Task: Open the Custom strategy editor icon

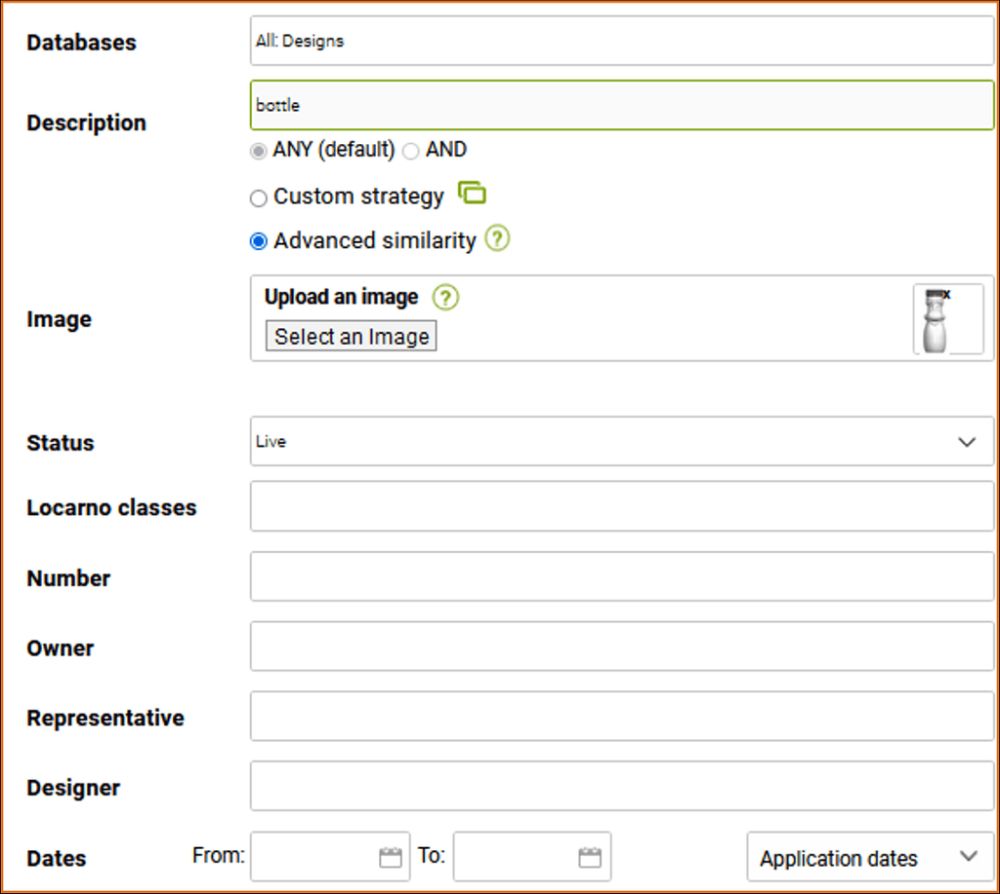Action: (x=472, y=193)
